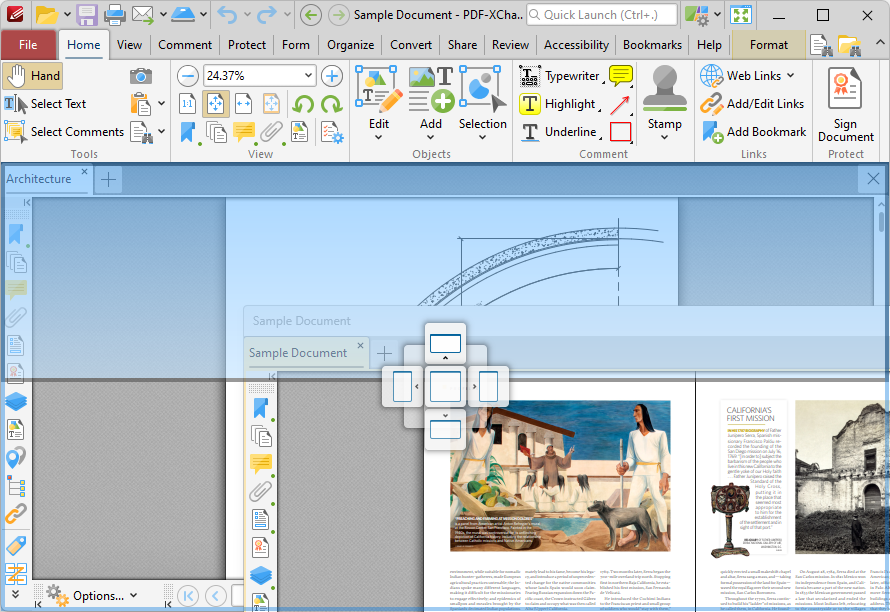Rotate view clockwise
Image resolution: width=890 pixels, height=612 pixels.
(331, 104)
